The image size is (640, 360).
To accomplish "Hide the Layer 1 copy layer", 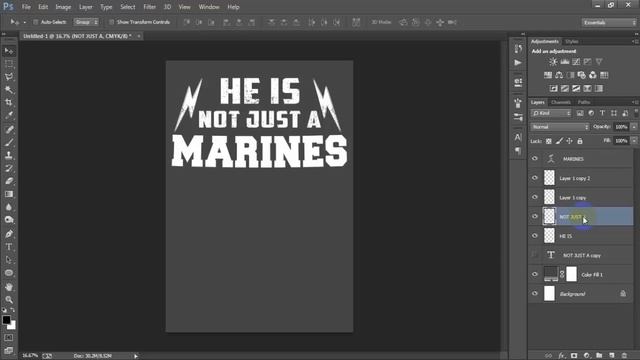I will tap(535, 197).
